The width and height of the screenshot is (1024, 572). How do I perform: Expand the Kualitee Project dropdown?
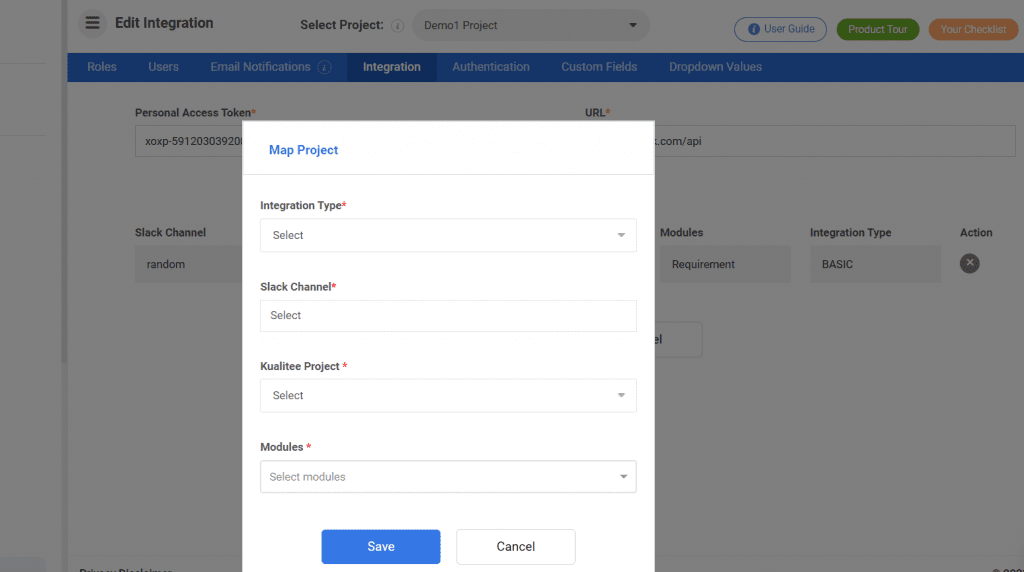click(x=448, y=395)
